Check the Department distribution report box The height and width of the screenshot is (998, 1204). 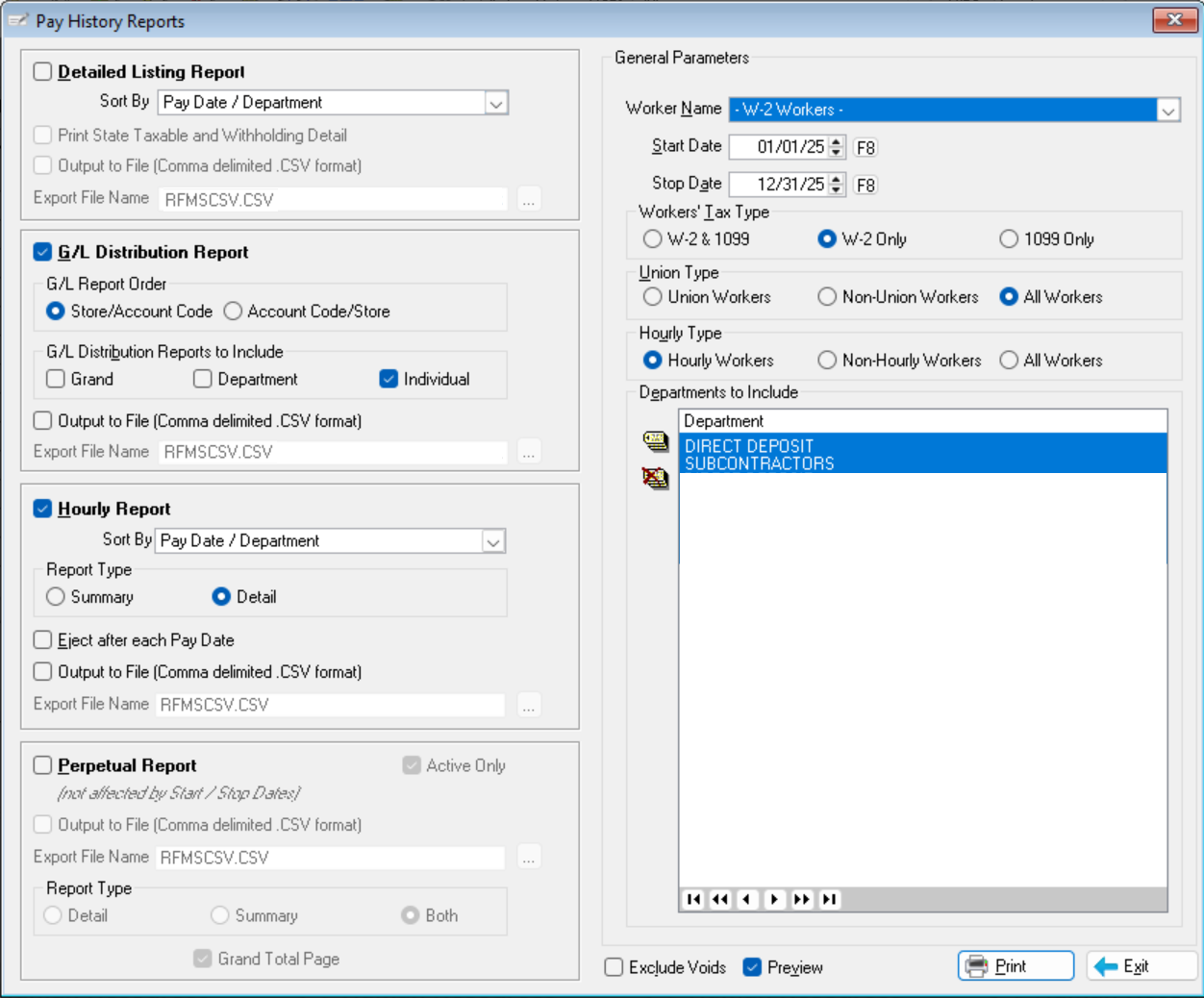(x=203, y=379)
